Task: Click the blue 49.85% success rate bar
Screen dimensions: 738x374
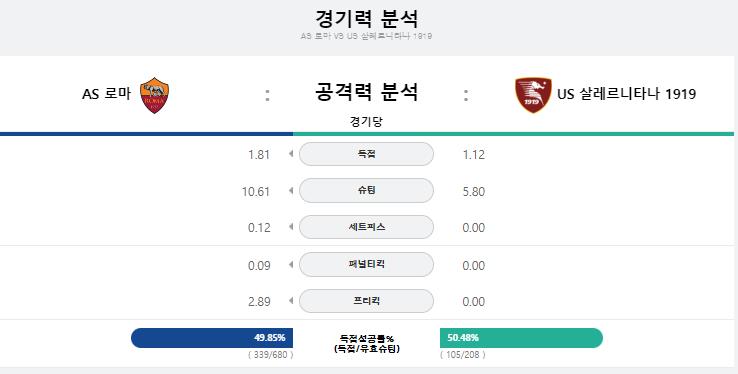Action: click(x=212, y=338)
